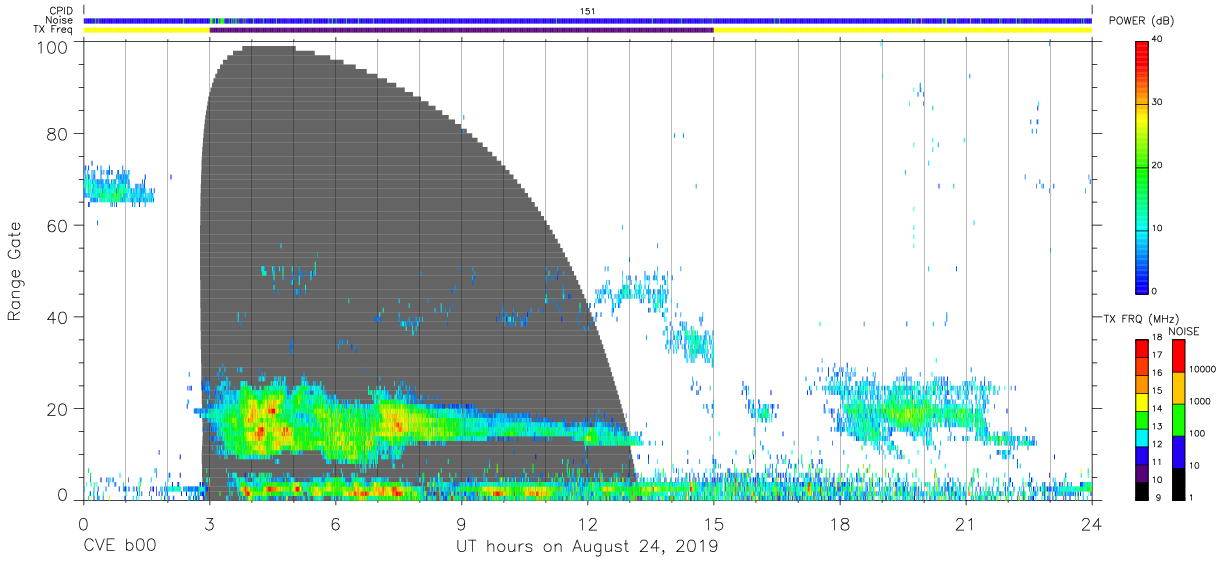Click the TX FRQ frequency colorbar

[1141, 420]
